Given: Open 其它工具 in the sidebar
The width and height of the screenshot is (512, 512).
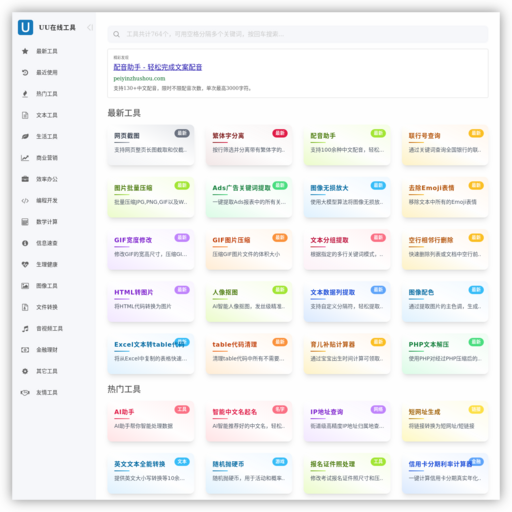Looking at the screenshot, I should pos(47,371).
